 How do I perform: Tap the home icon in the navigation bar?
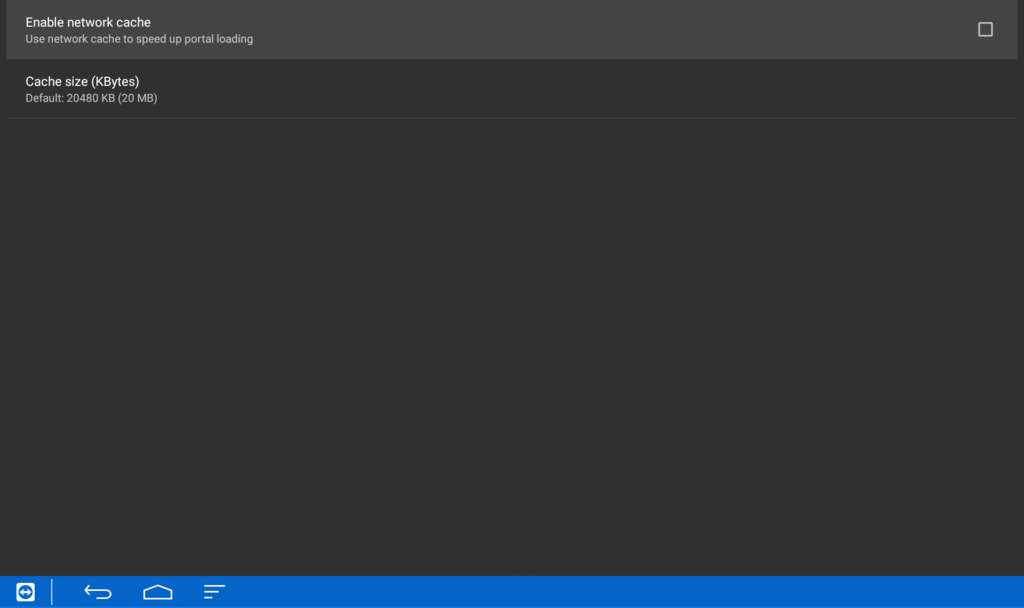tap(156, 591)
